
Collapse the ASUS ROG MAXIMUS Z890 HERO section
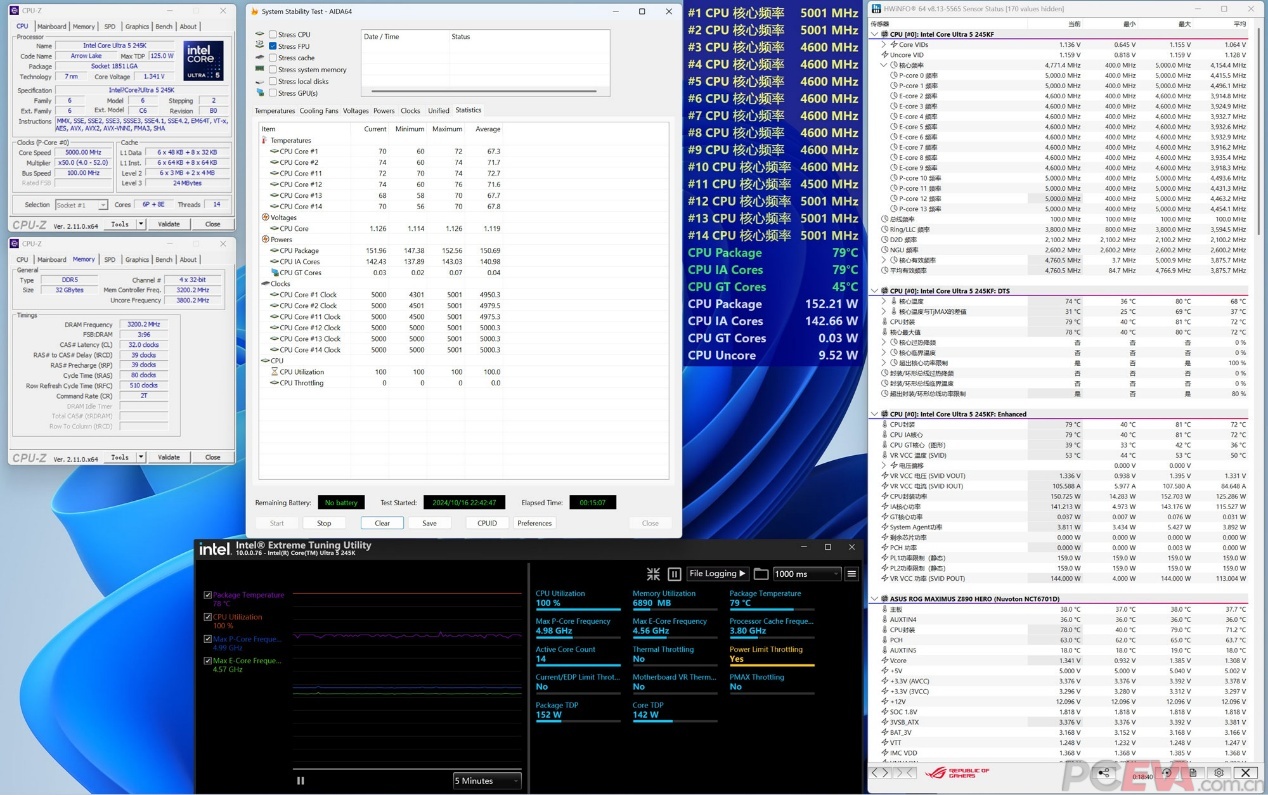point(873,599)
